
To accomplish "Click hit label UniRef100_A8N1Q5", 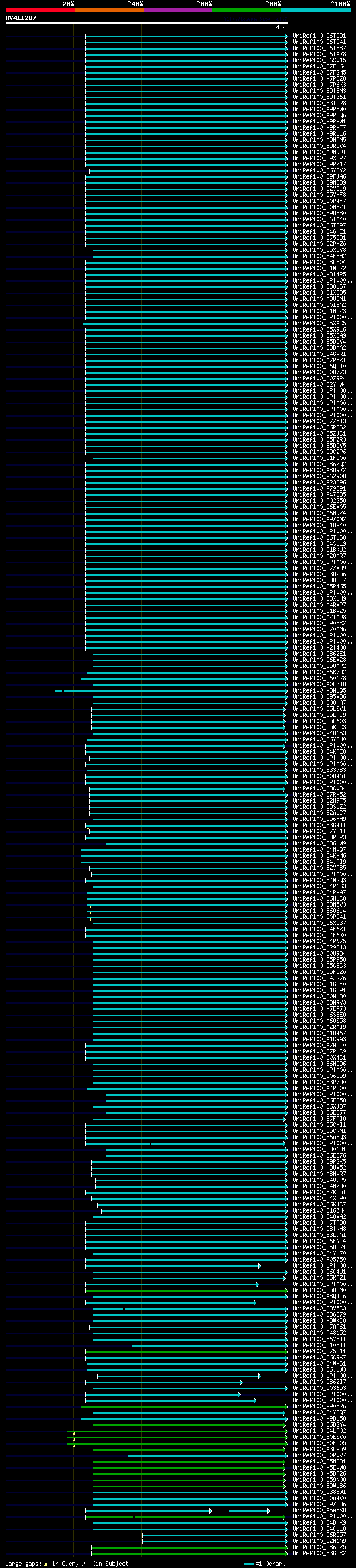I will tap(319, 690).
